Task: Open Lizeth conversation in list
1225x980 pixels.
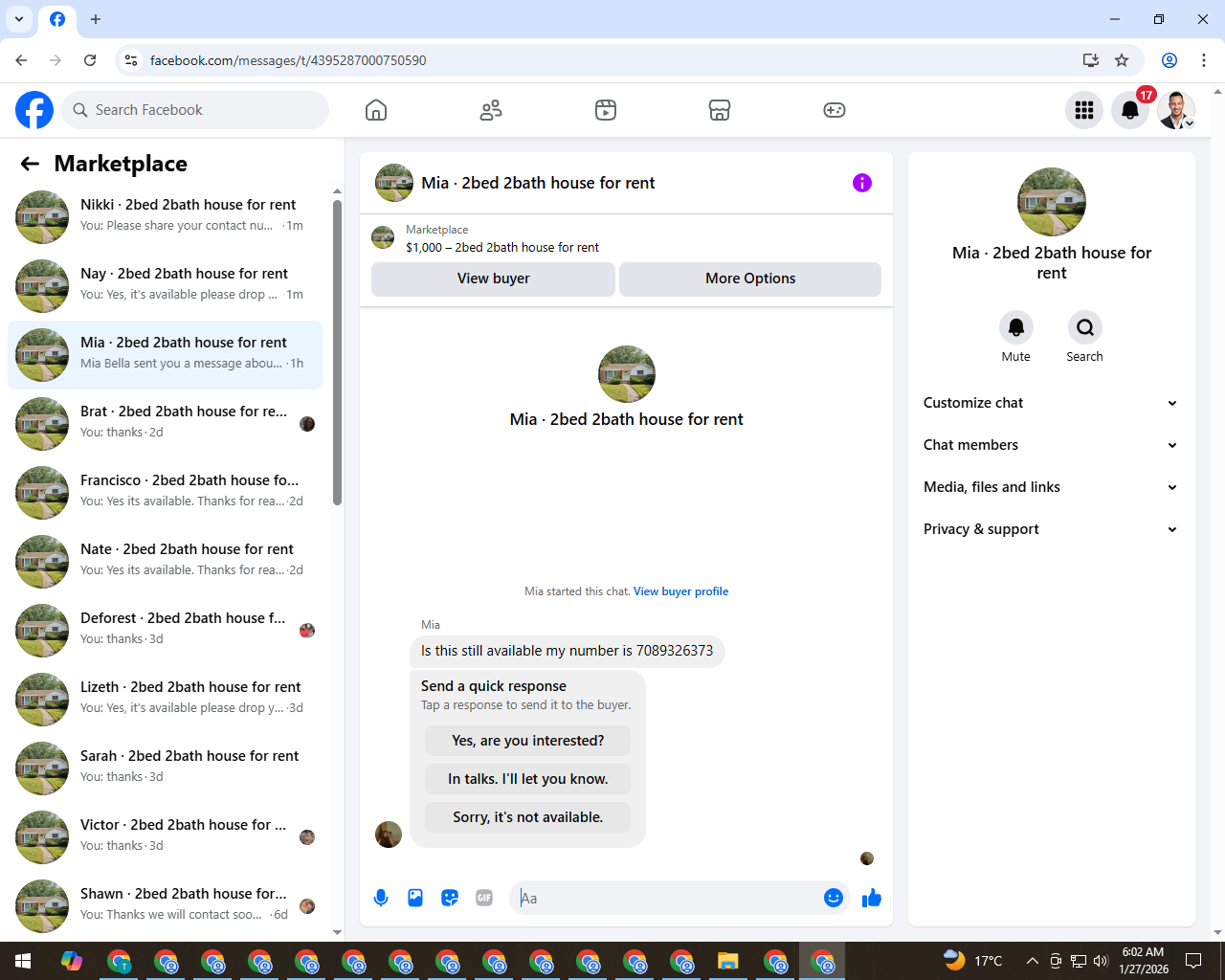Action: 165,699
